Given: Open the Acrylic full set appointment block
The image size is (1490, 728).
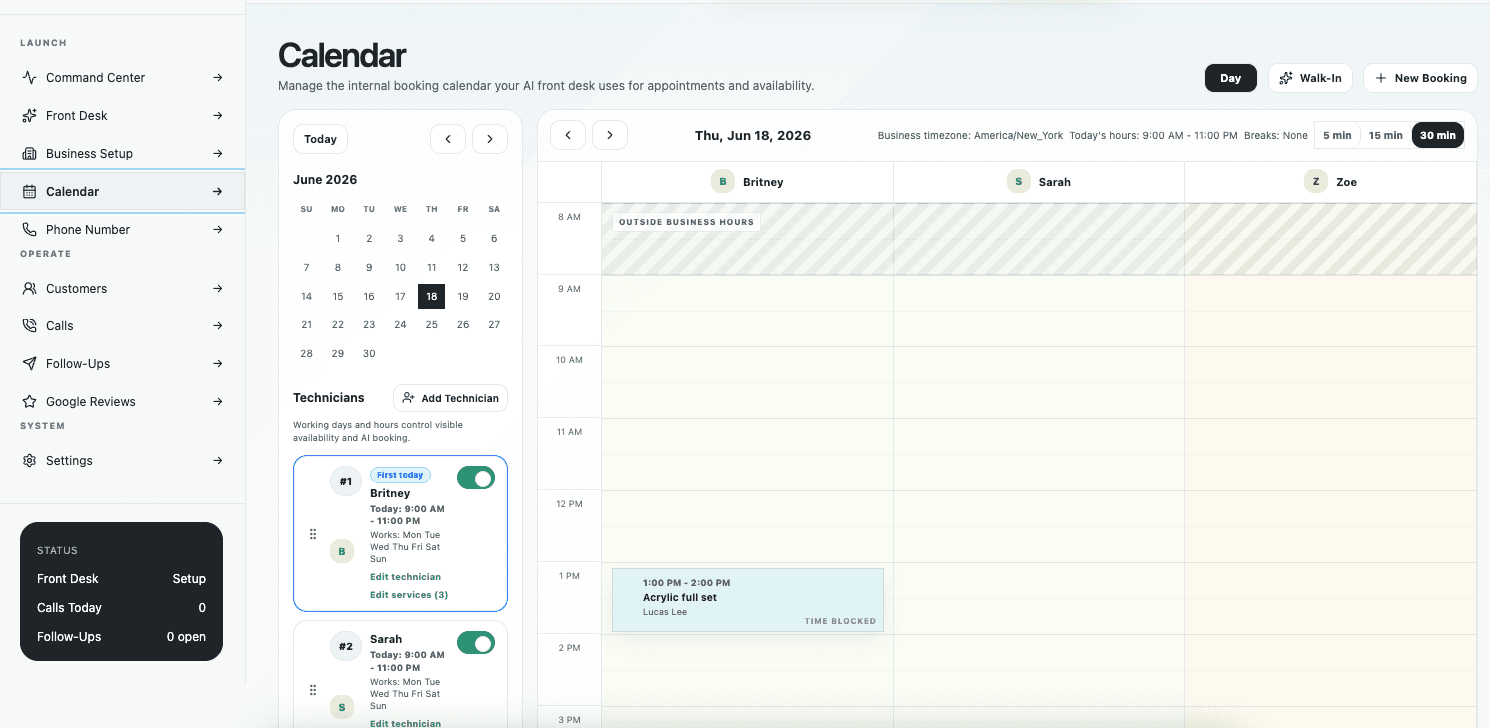Looking at the screenshot, I should pos(748,600).
